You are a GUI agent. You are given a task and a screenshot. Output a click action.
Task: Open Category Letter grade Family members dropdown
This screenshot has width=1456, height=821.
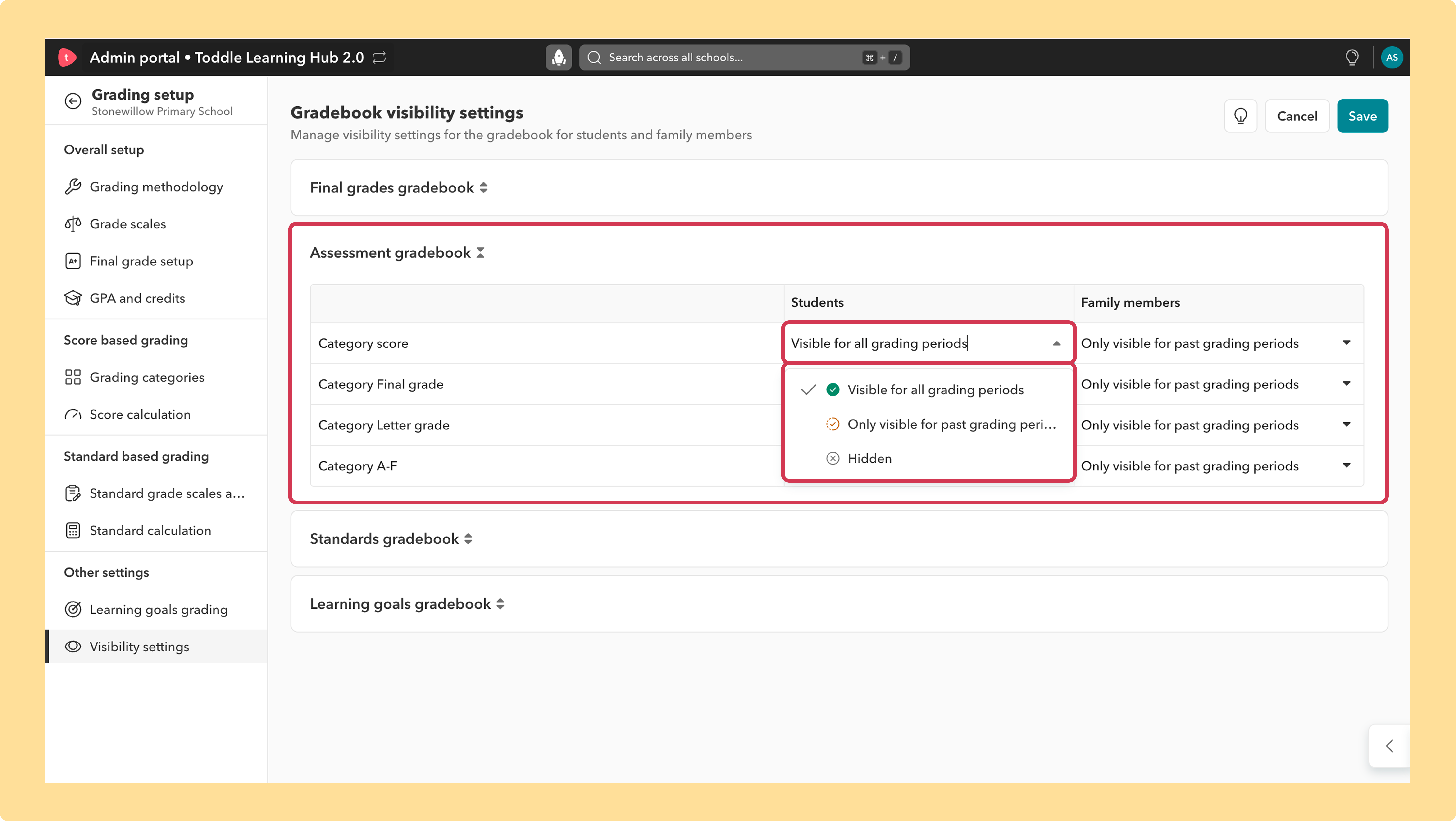coord(1218,425)
